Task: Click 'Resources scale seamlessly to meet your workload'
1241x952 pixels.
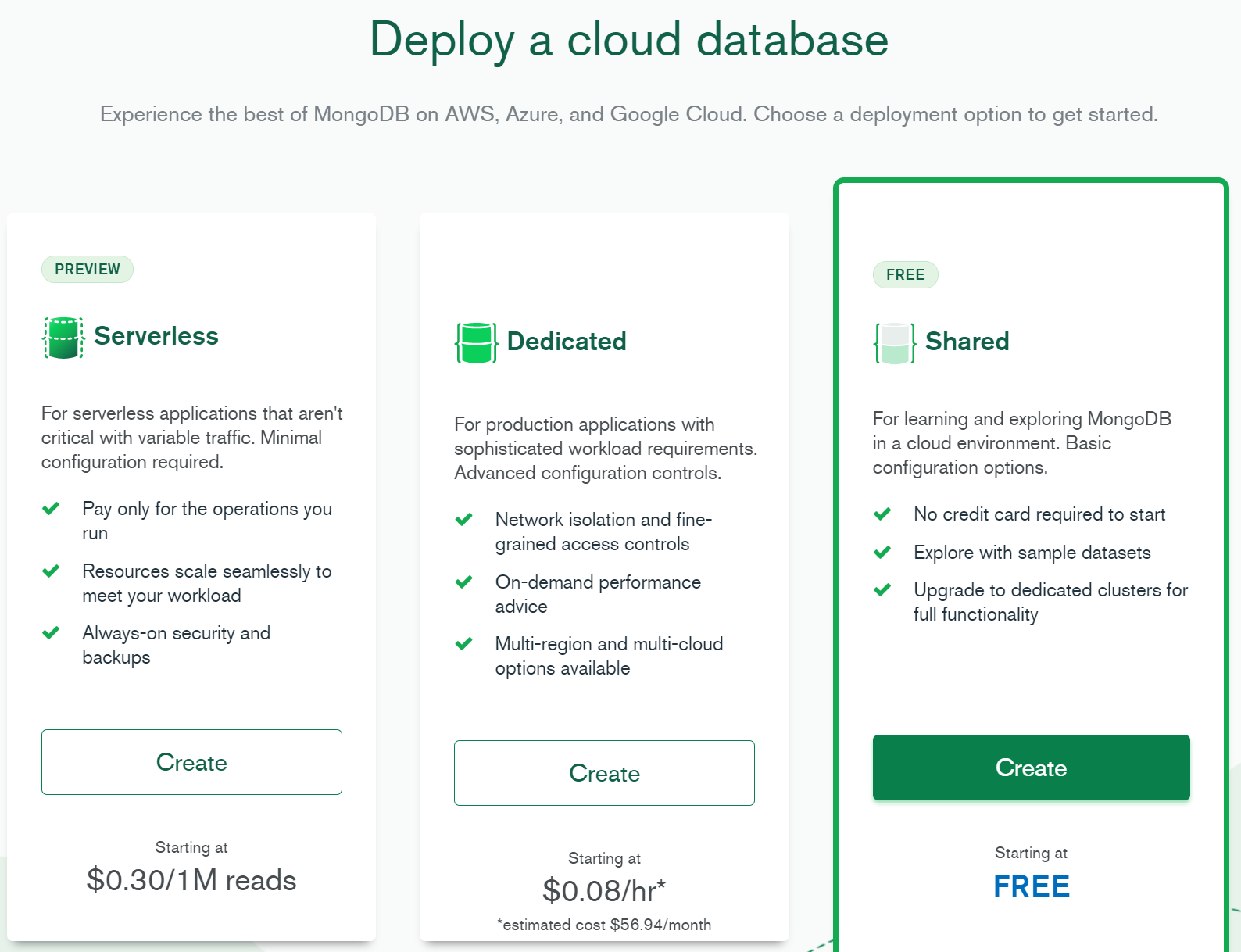Action: click(x=207, y=583)
